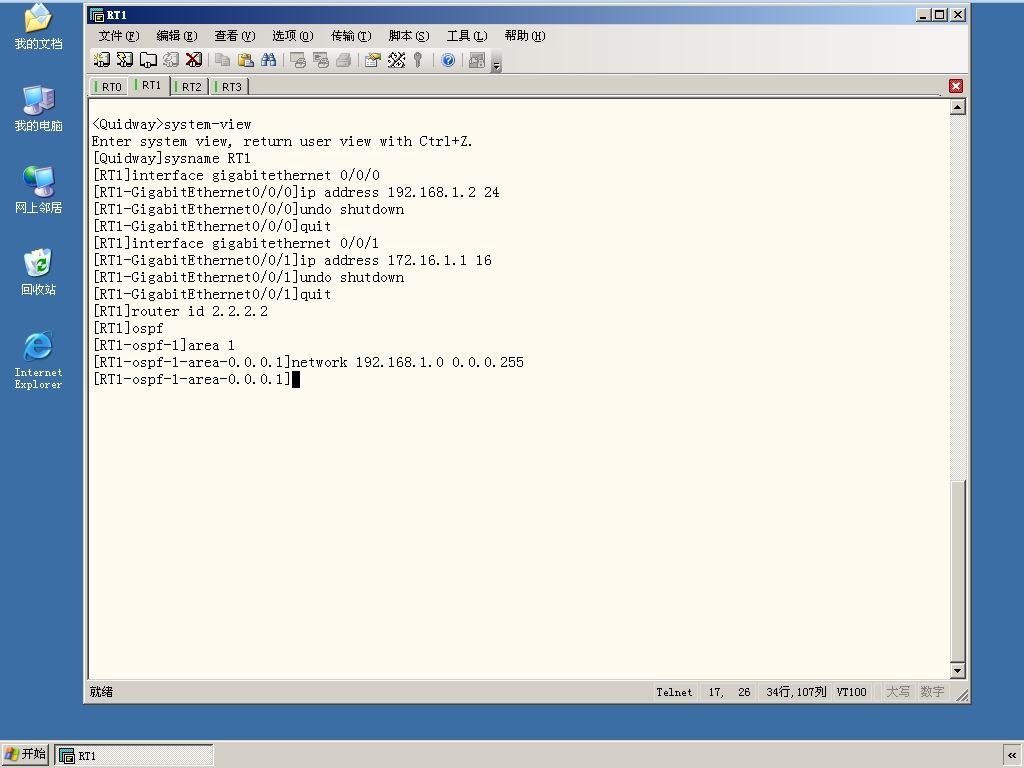Click the 开始 Start button
1024x768 pixels.
25,755
